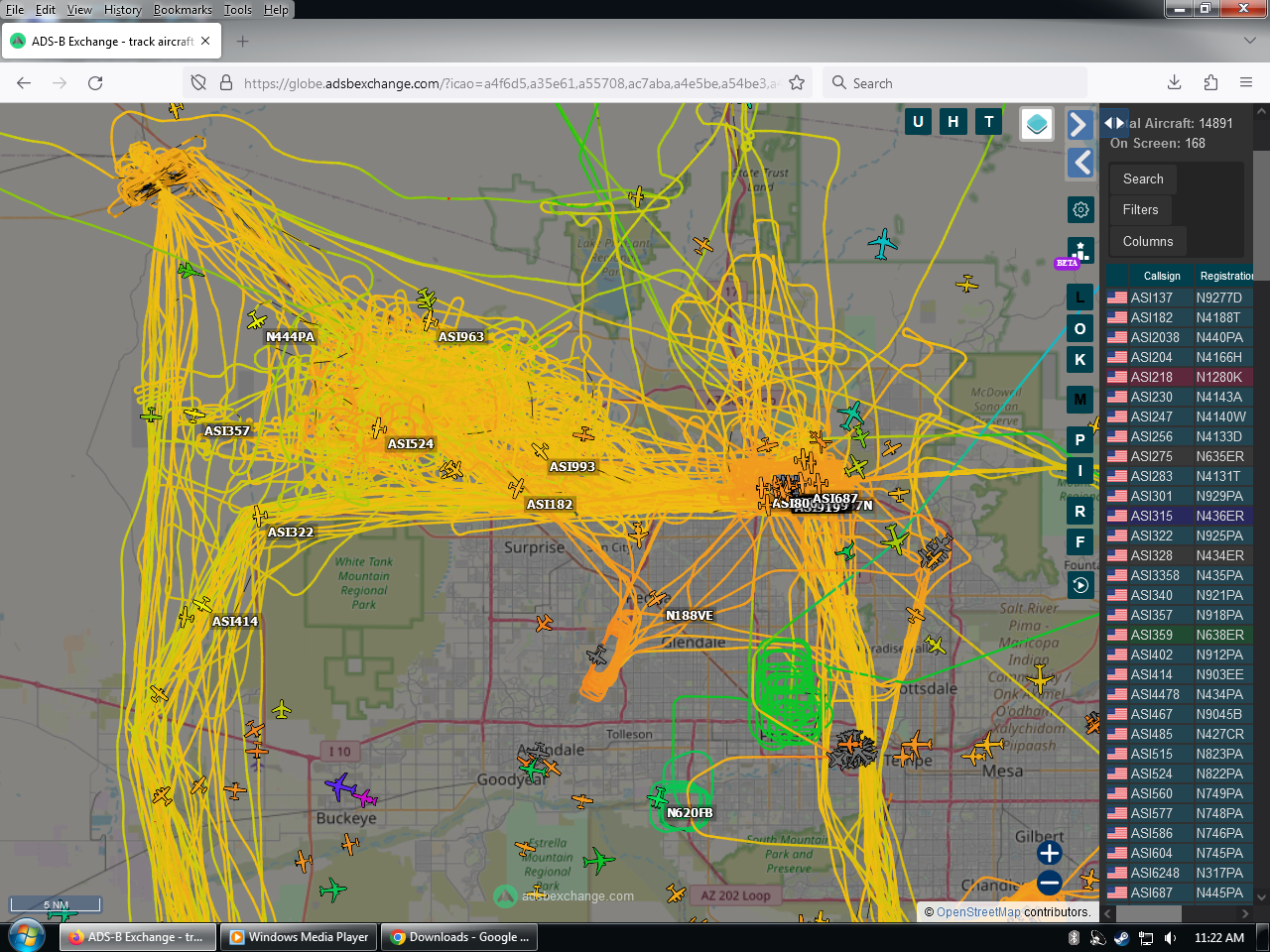Open the View menu
The height and width of the screenshot is (952, 1270).
pos(79,10)
